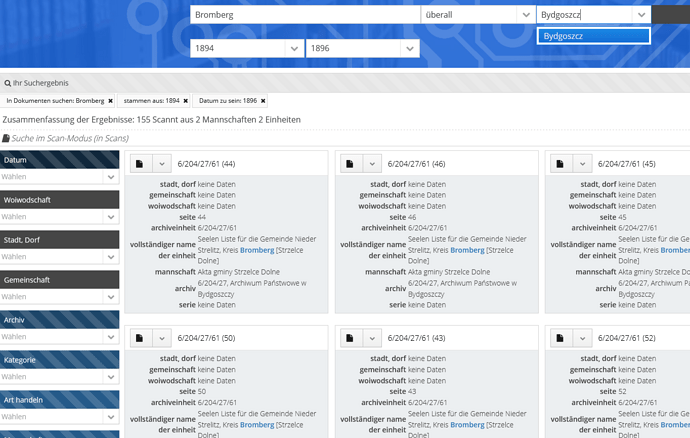
Task: Remove the 'stammen aus: 1894' filter
Action: [186, 101]
